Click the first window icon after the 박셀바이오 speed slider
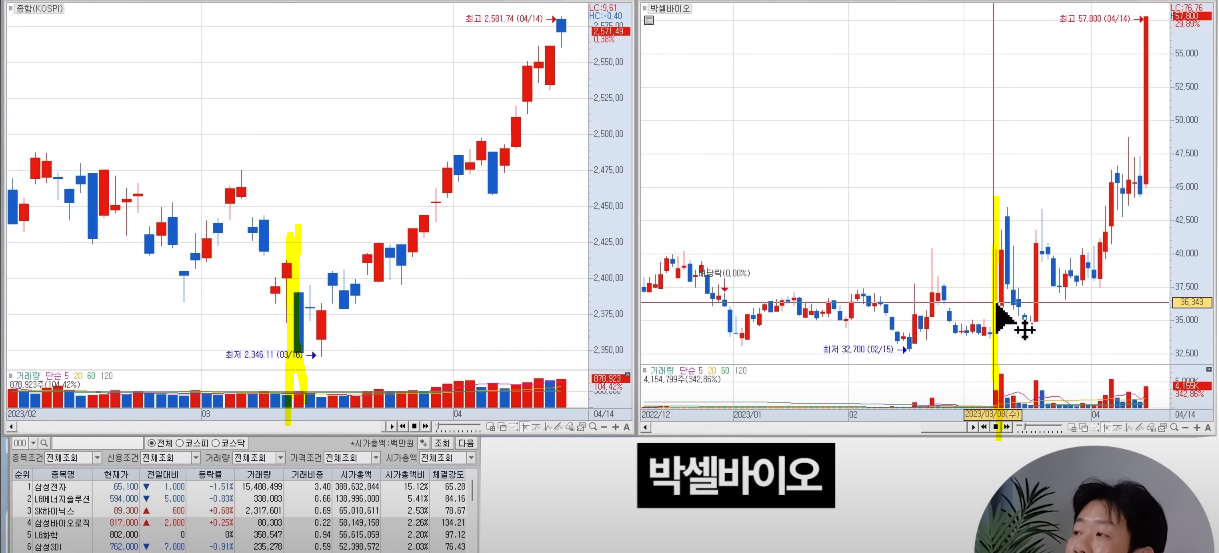Image resolution: width=1219 pixels, height=553 pixels. click(x=1072, y=427)
